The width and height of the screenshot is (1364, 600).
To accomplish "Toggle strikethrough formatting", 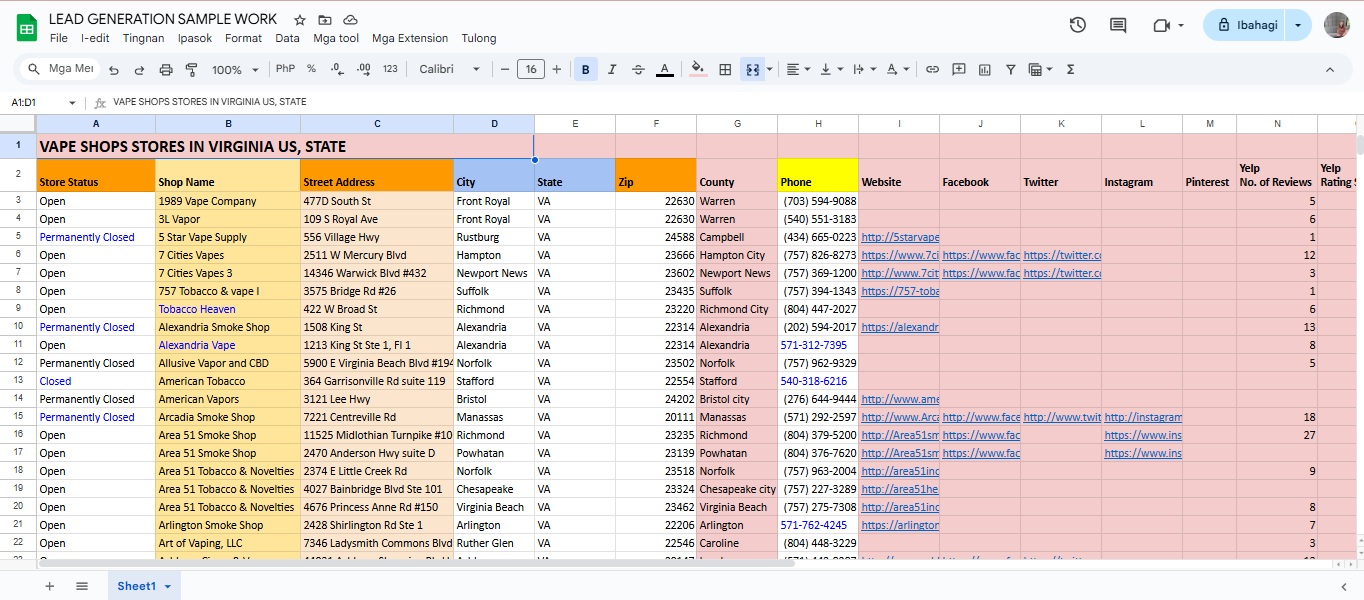I will click(x=638, y=70).
